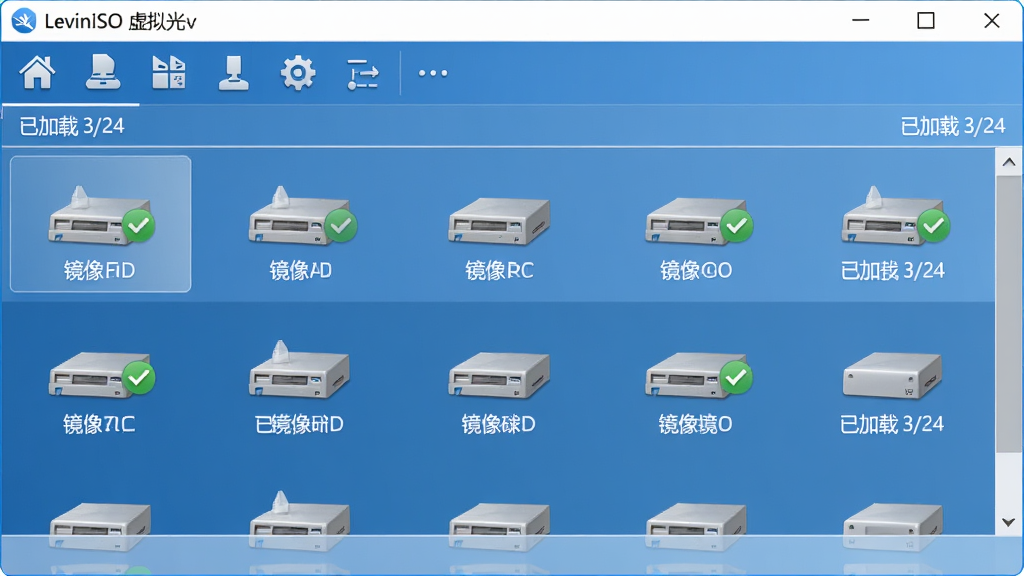This screenshot has width=1024, height=576.
Task: Select the stamp-shaped mount icon in toolbar
Action: (x=233, y=72)
